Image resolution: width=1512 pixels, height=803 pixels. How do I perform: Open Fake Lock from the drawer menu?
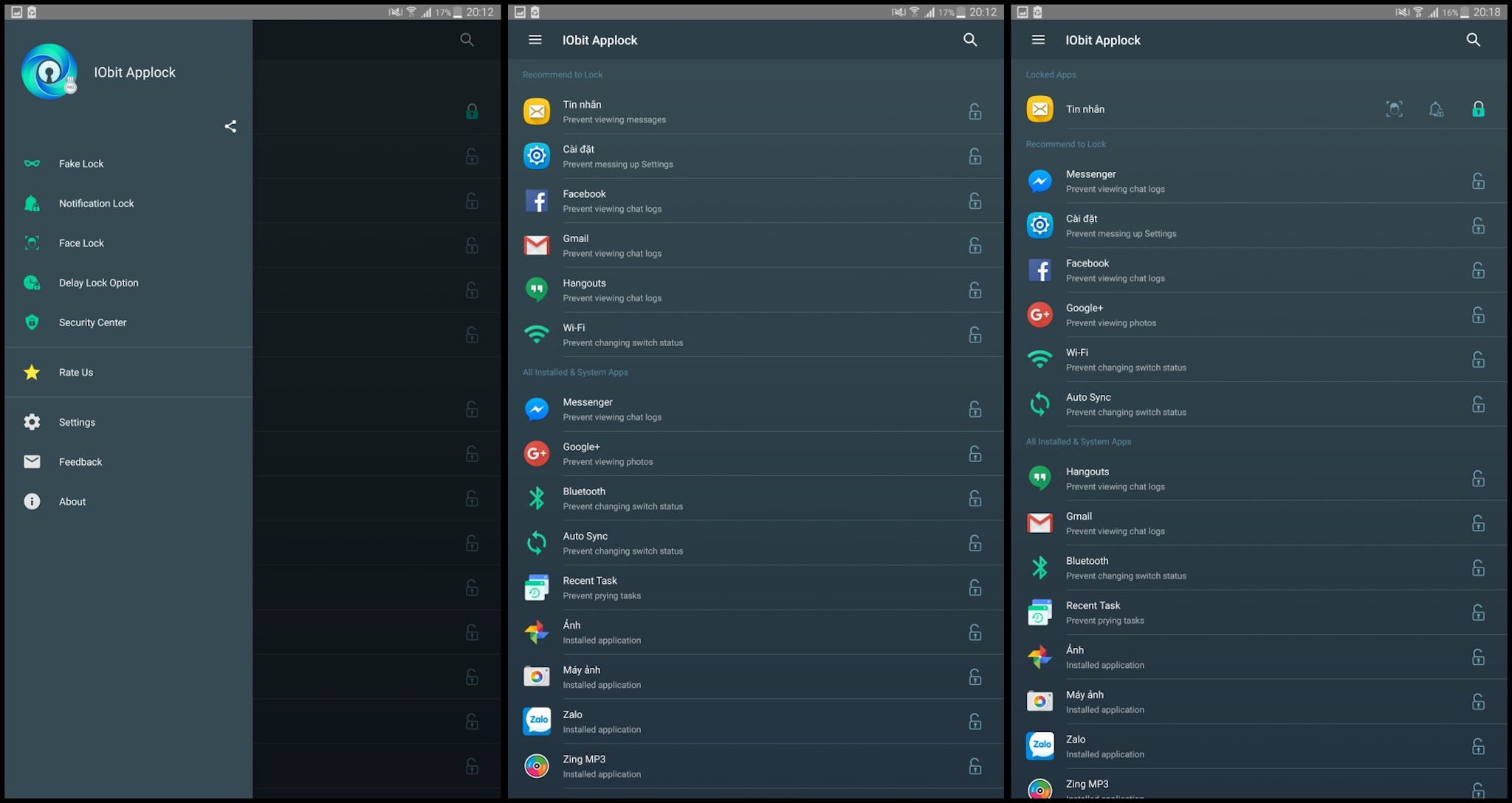pyautogui.click(x=128, y=164)
